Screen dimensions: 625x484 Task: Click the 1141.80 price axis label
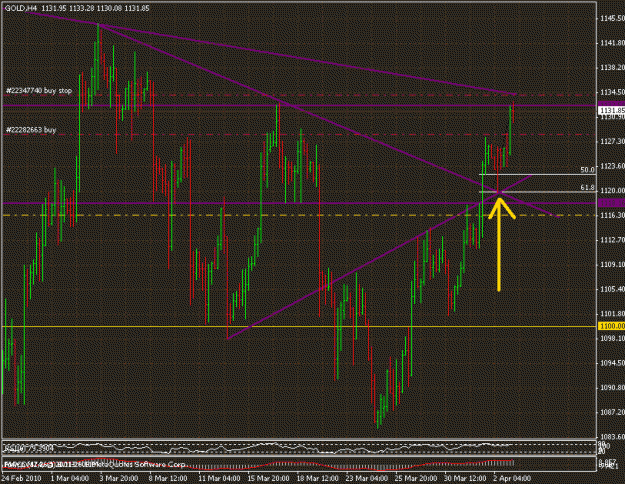(612, 43)
